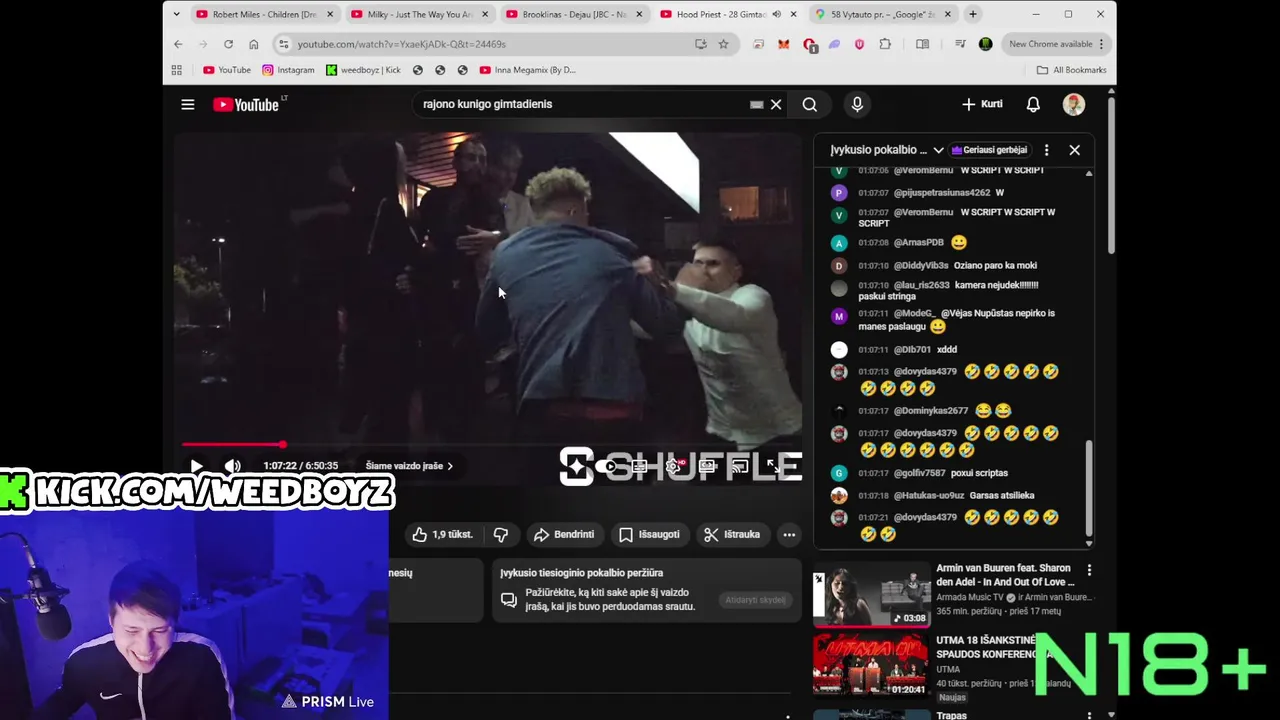The image size is (1280, 720).
Task: Close the live chat replay panel
Action: (x=1074, y=150)
